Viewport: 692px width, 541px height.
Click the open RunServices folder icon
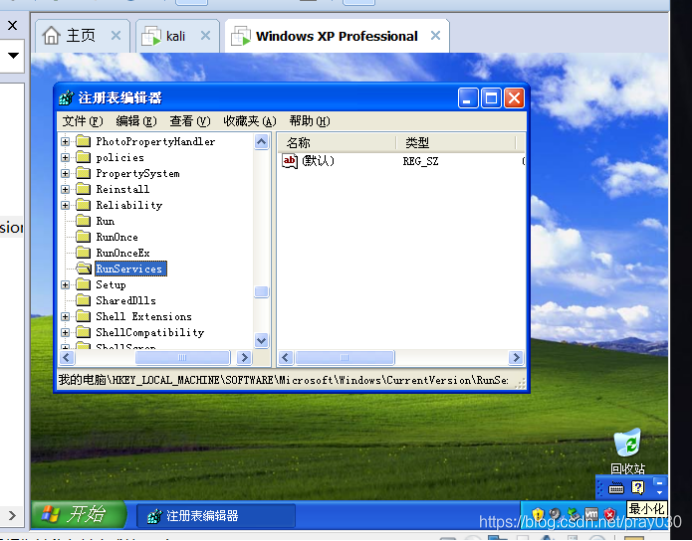[x=83, y=268]
